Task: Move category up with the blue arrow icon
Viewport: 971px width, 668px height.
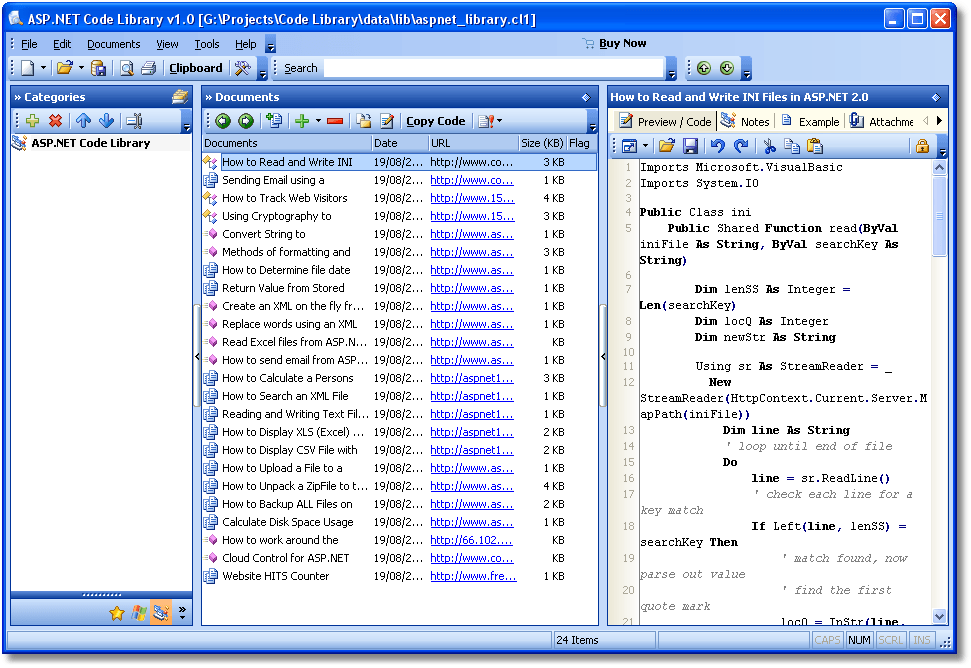Action: [x=84, y=121]
